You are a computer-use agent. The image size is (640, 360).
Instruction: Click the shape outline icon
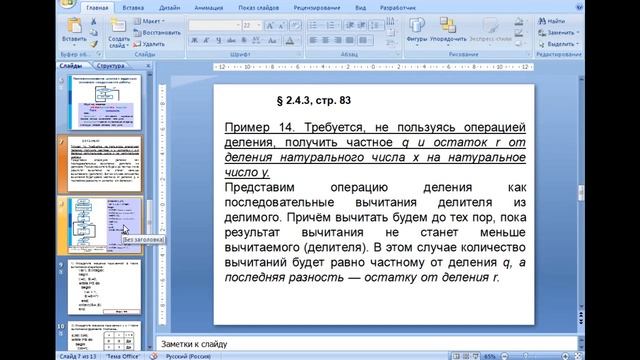click(x=519, y=33)
